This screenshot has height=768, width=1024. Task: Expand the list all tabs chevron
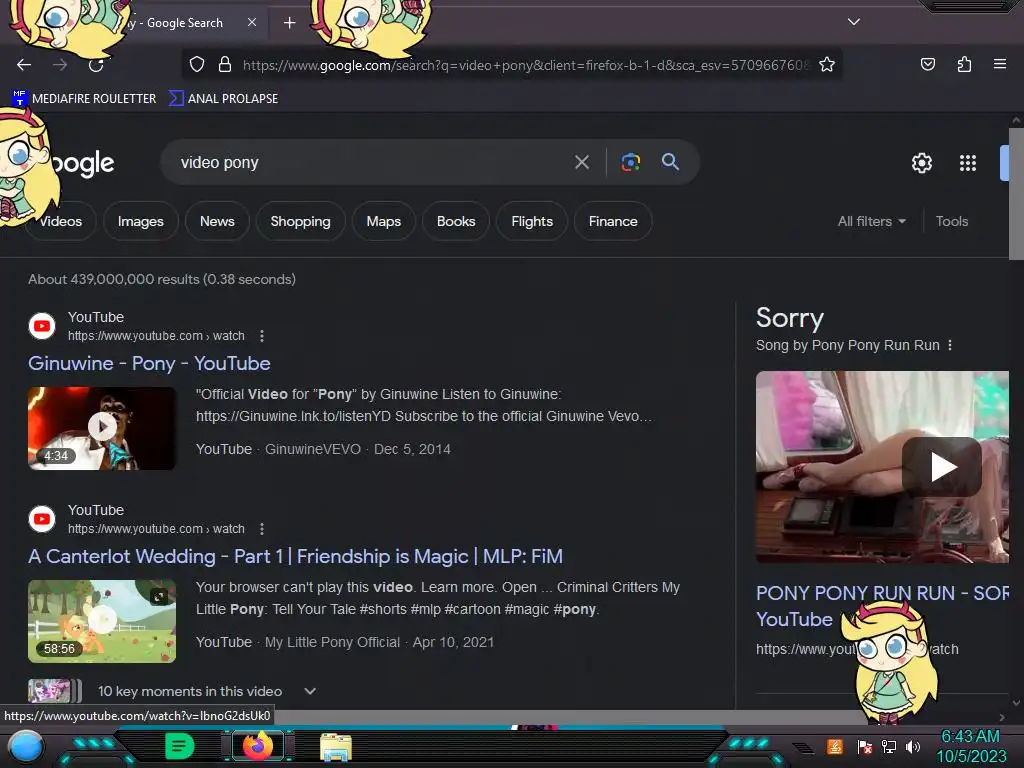(854, 22)
